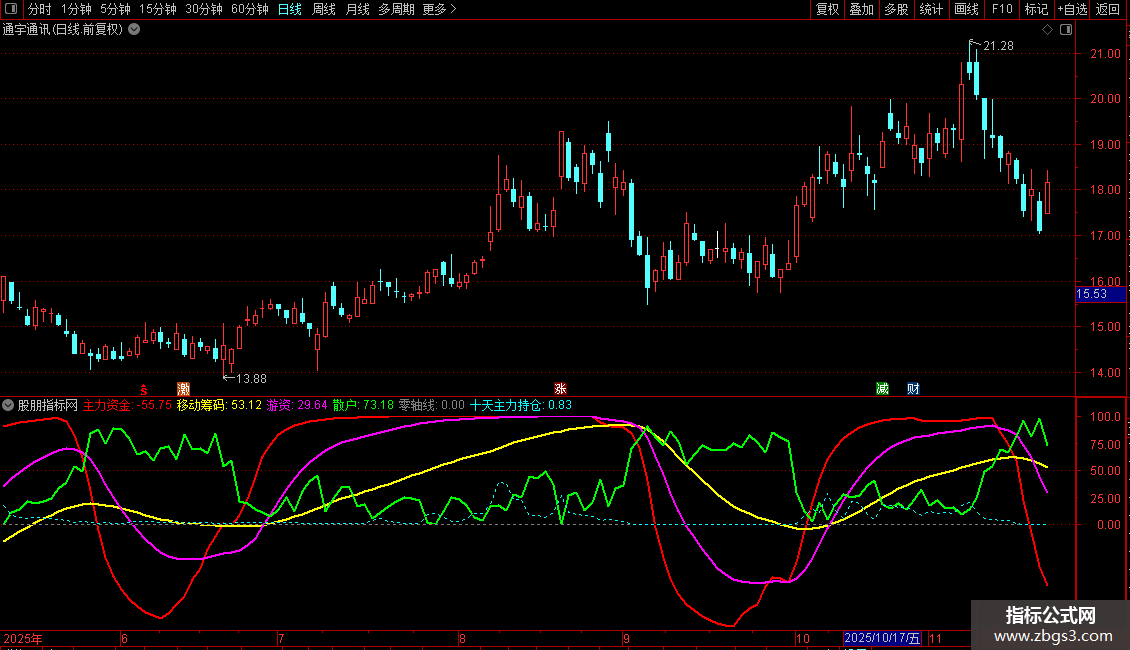Click the diamond icon in chart header
Screen dimensions: 1130x650
1048,30
